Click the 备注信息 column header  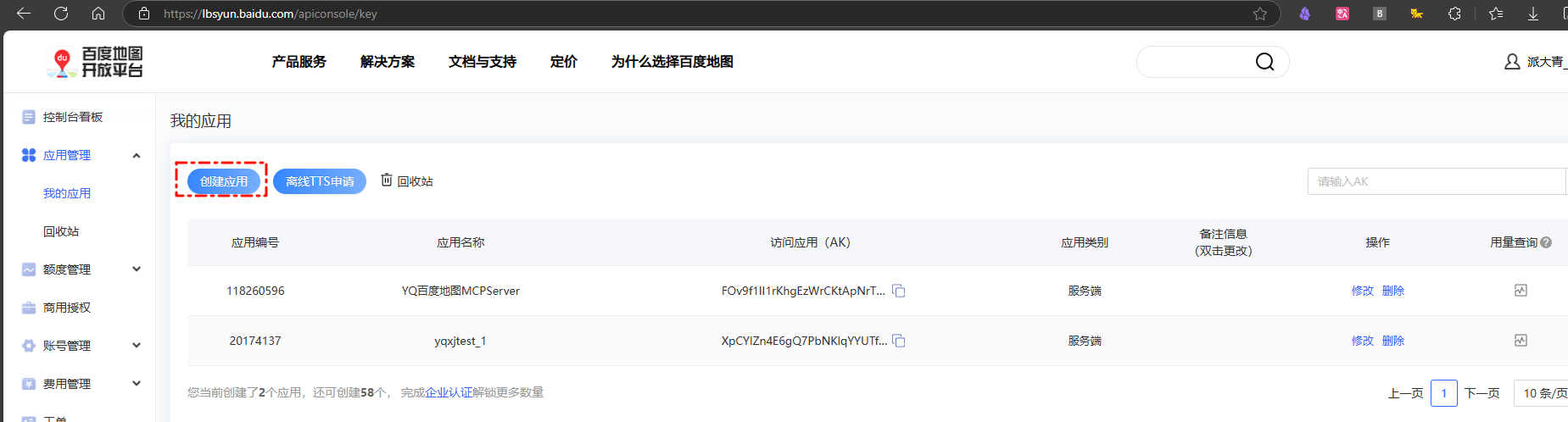coord(1224,242)
